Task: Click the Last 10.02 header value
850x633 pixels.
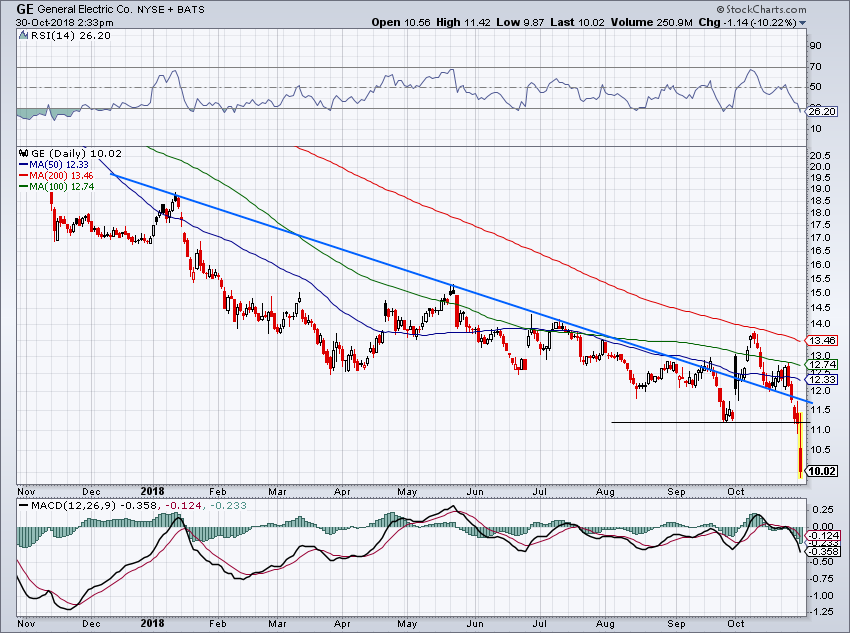Action: (x=578, y=23)
